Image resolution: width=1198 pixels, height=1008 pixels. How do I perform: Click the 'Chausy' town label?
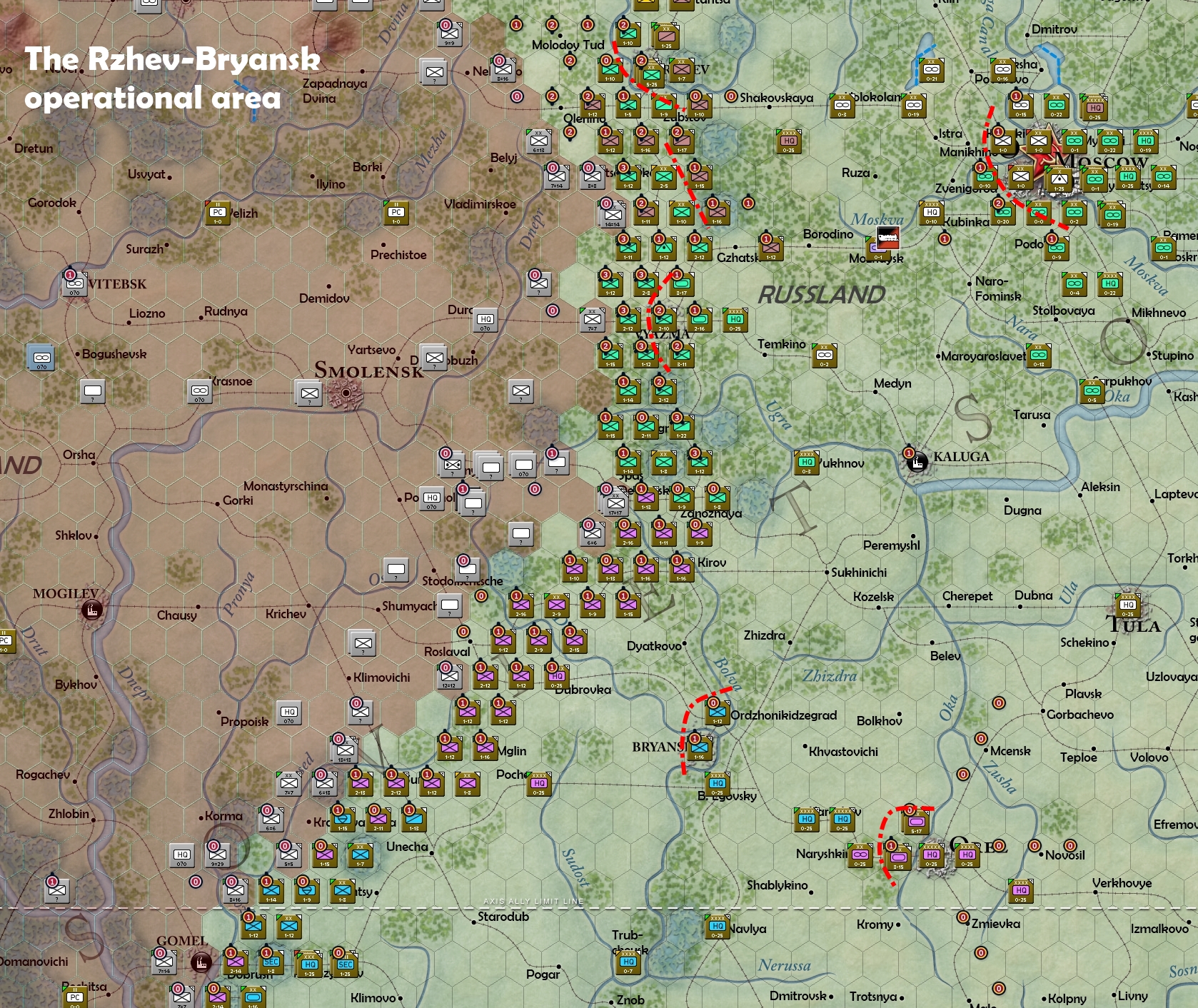pyautogui.click(x=177, y=615)
